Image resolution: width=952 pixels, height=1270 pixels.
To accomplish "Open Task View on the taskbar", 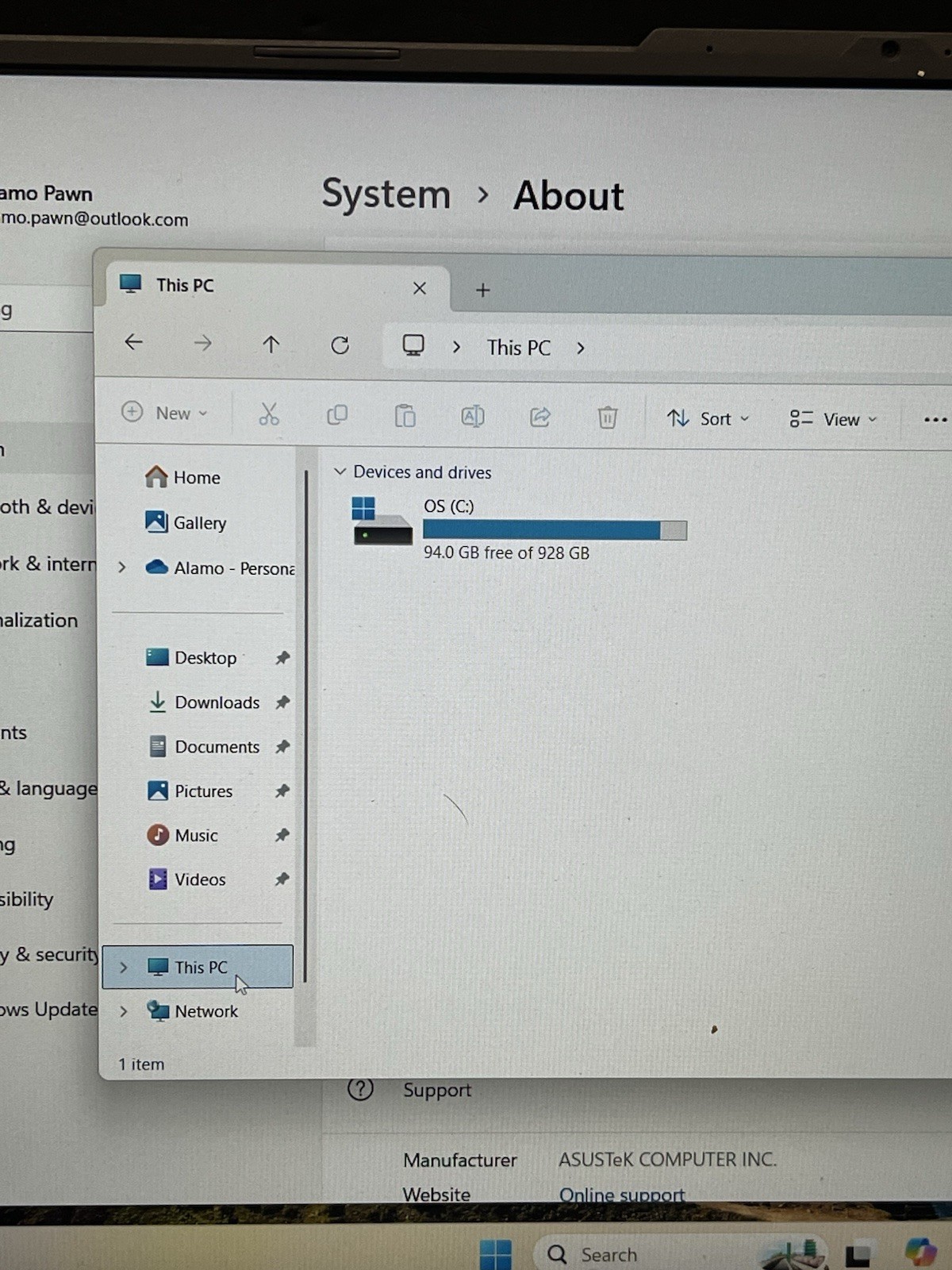I will point(858,1254).
